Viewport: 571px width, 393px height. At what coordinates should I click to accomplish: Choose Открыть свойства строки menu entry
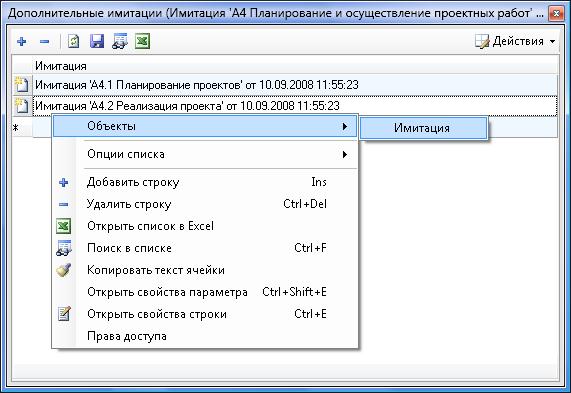(205, 314)
